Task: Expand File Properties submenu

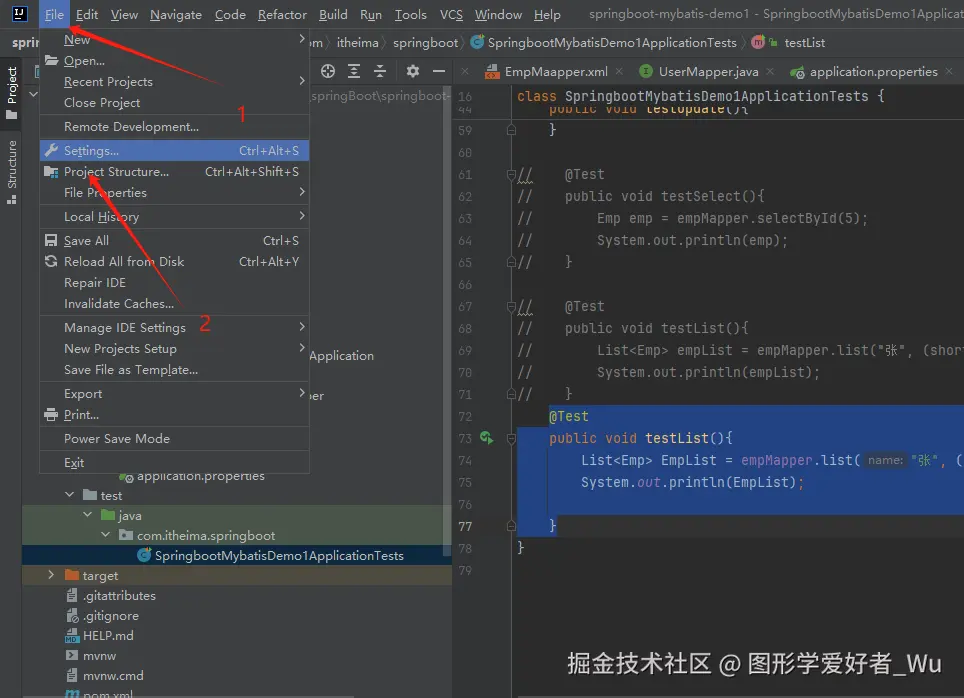Action: point(175,192)
